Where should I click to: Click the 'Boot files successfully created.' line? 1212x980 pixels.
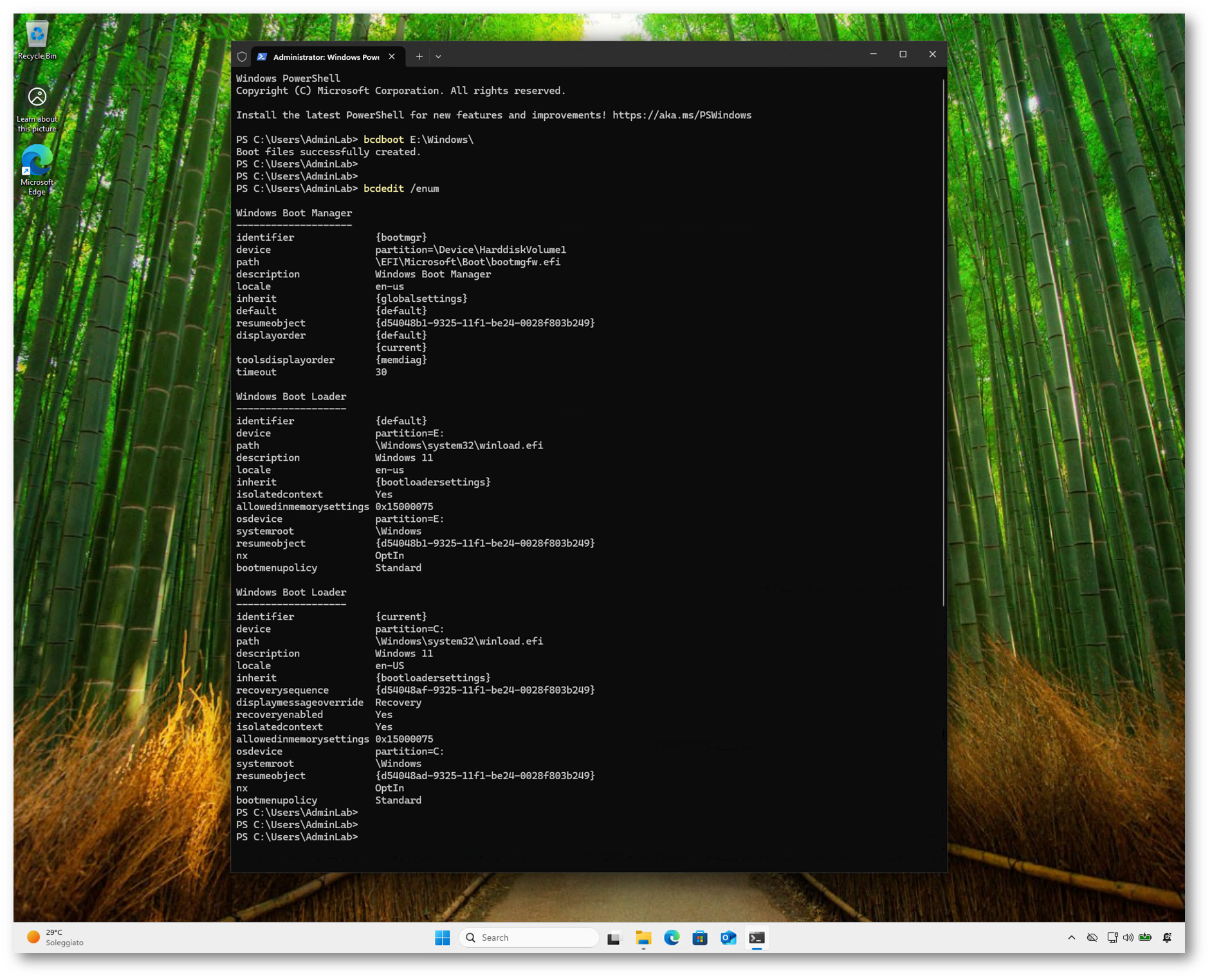click(x=328, y=152)
